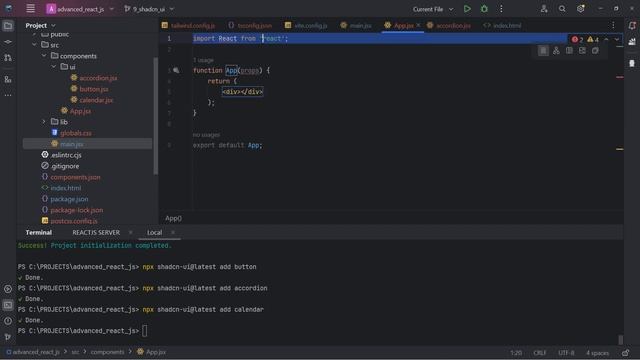Select the REACTJS SERVER terminal tab
The width and height of the screenshot is (640, 360).
point(96,232)
